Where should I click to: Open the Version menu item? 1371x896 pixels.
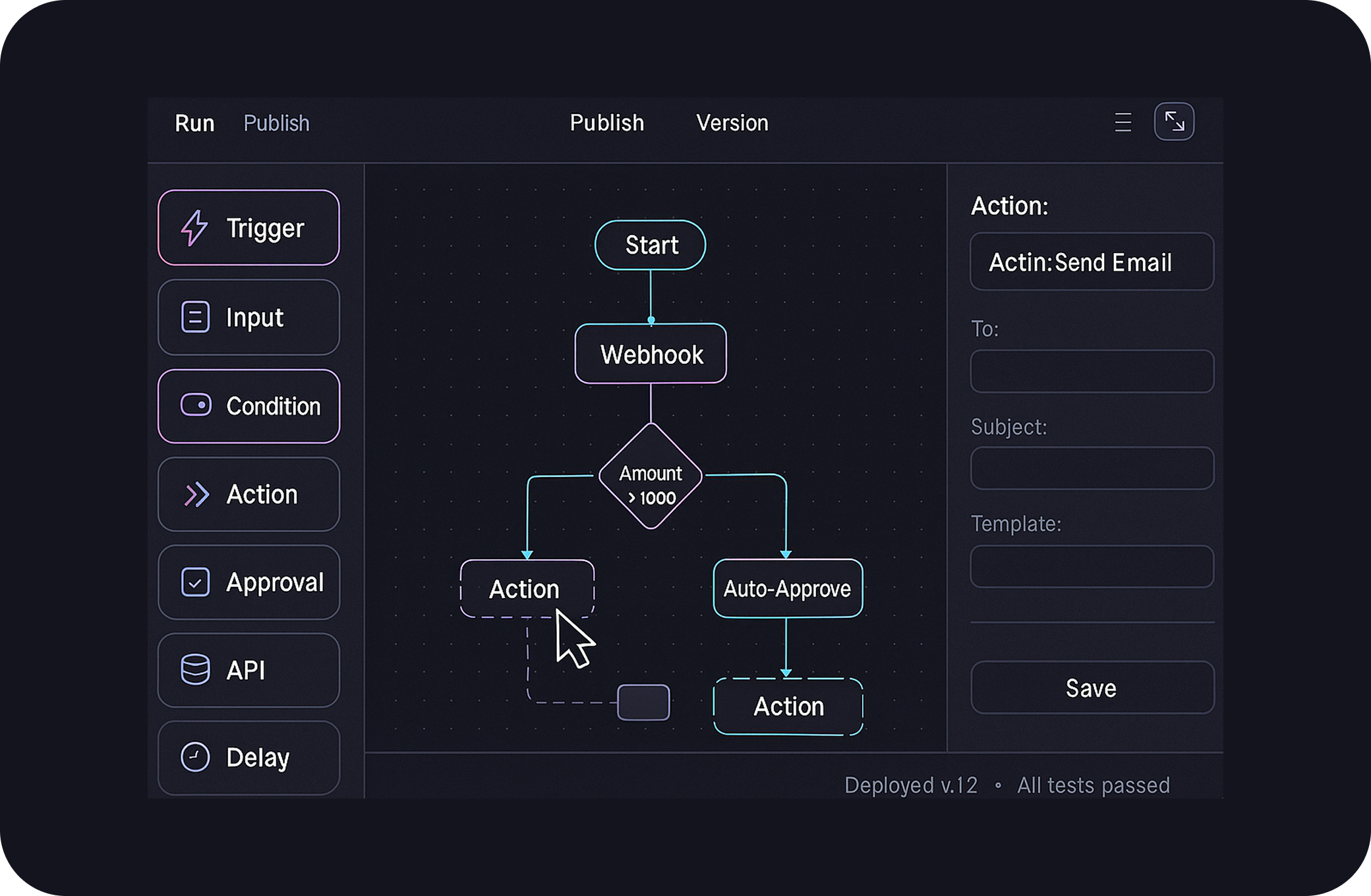(732, 123)
